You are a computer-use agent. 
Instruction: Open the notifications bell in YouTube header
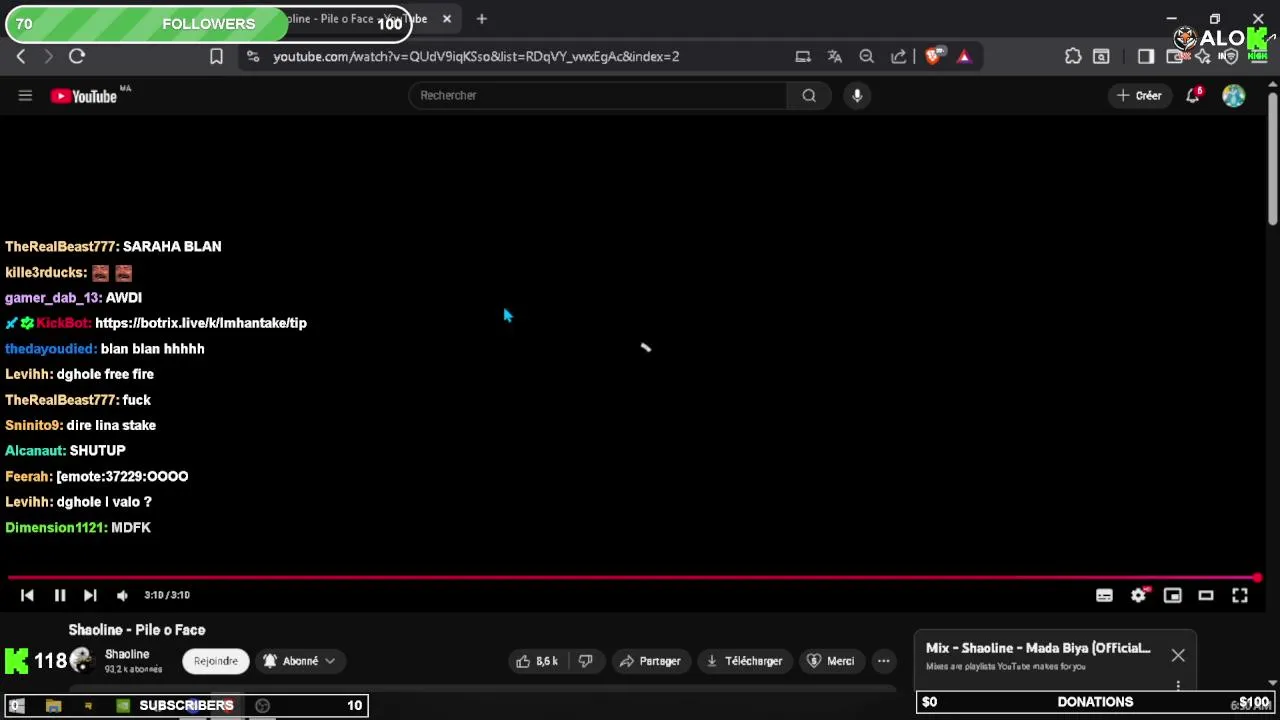(x=1193, y=95)
